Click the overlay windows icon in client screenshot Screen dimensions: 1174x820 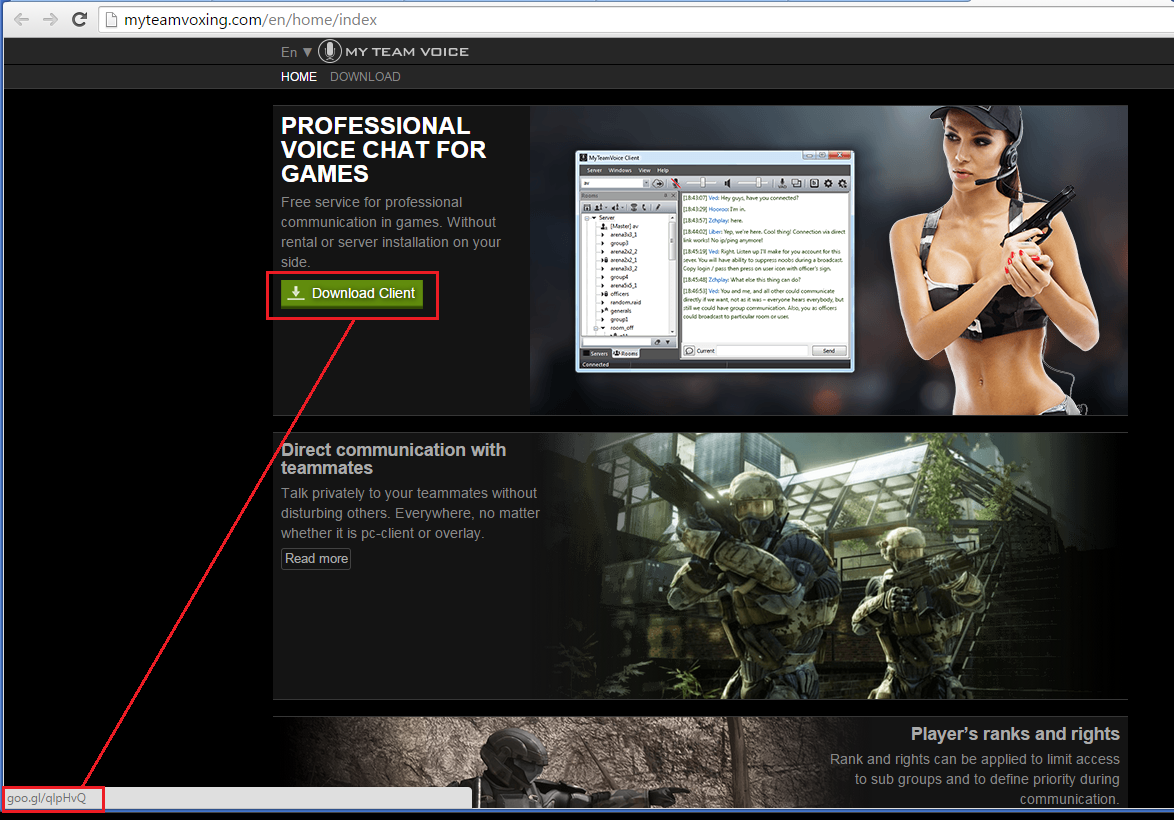coord(797,183)
